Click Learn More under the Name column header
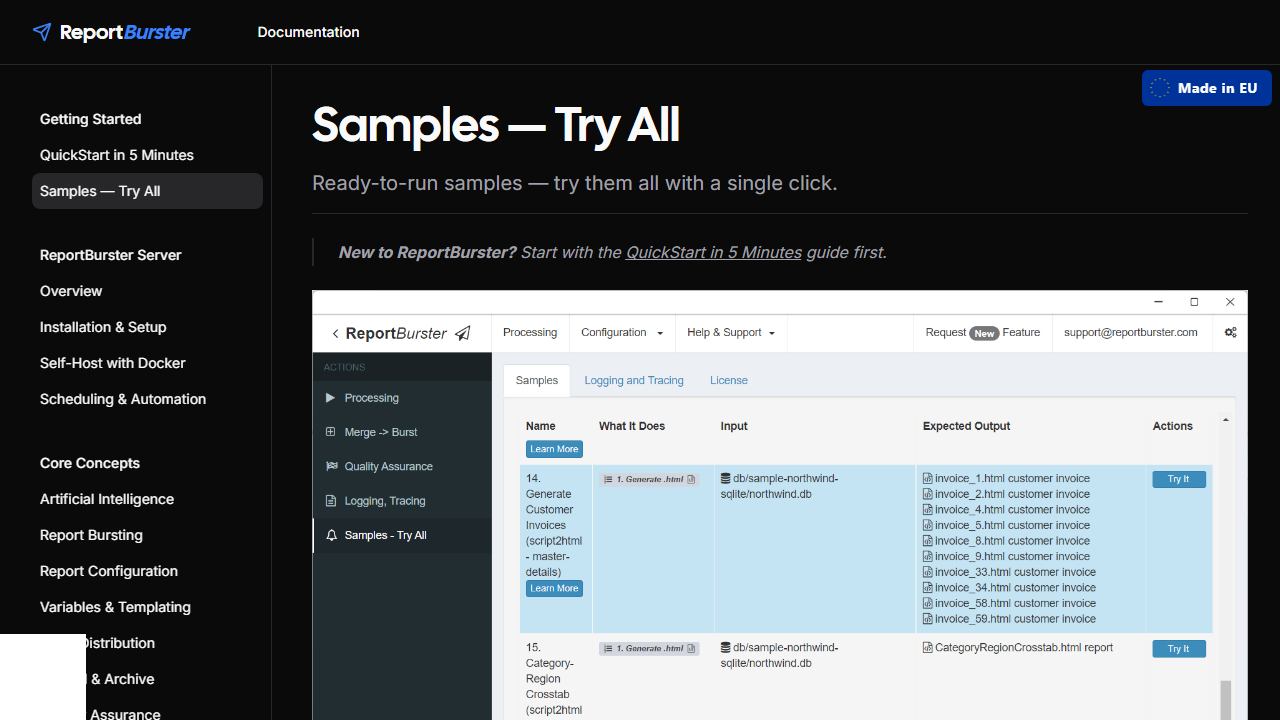 554,449
